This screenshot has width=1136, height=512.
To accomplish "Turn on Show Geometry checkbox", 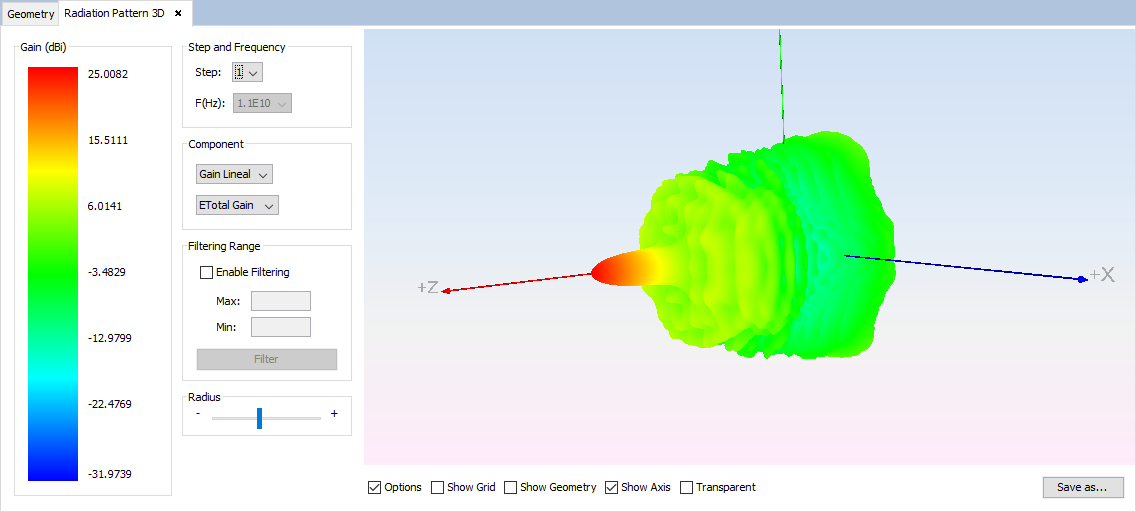I will tap(511, 488).
